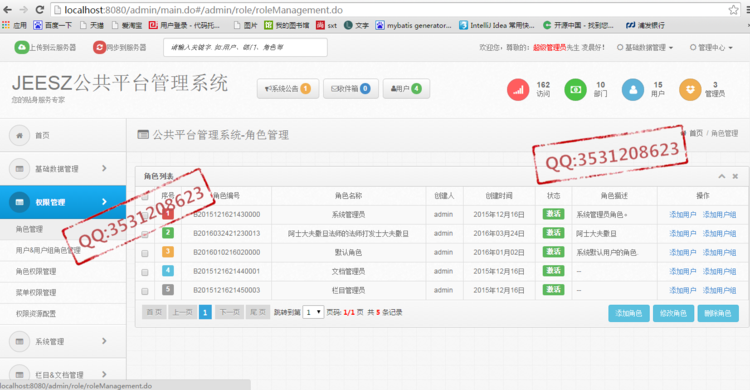Open the 收件箱 inbox button
The width and height of the screenshot is (750, 390).
coord(351,89)
